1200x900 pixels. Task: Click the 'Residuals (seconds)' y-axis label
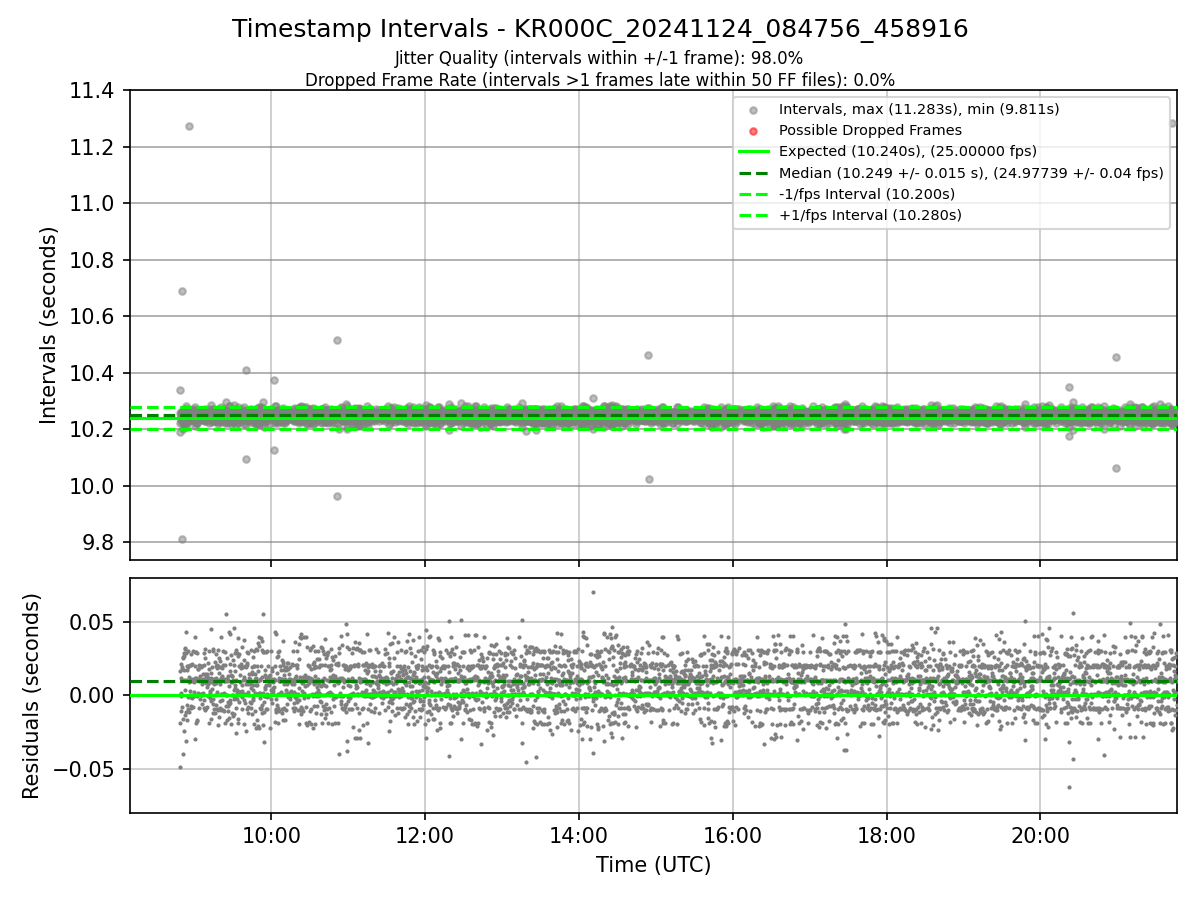pyautogui.click(x=32, y=696)
